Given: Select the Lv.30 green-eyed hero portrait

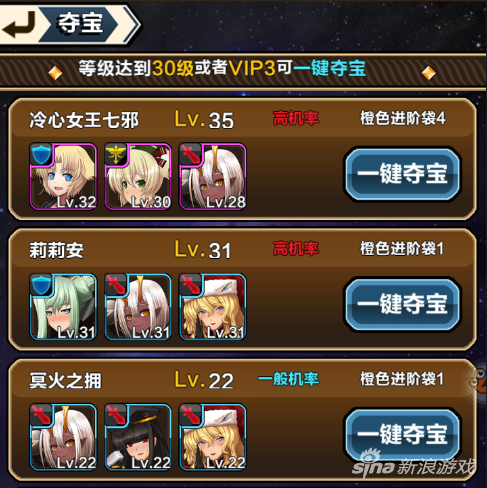Looking at the screenshot, I should (138, 177).
